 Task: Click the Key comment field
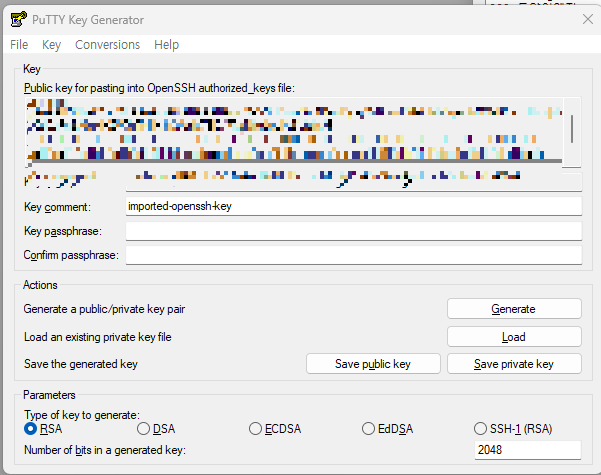[x=354, y=206]
